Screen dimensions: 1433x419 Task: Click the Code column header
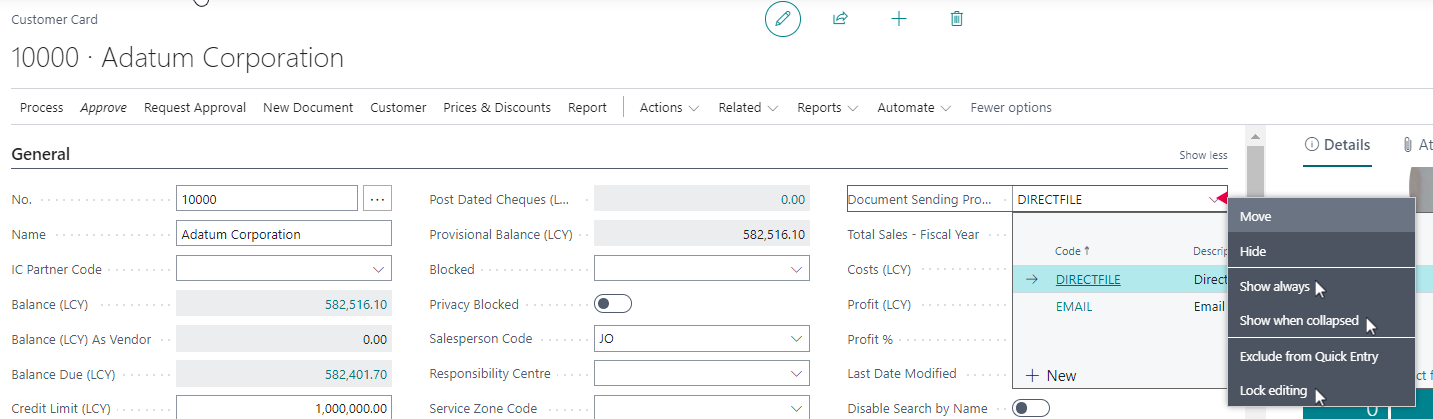point(1072,251)
